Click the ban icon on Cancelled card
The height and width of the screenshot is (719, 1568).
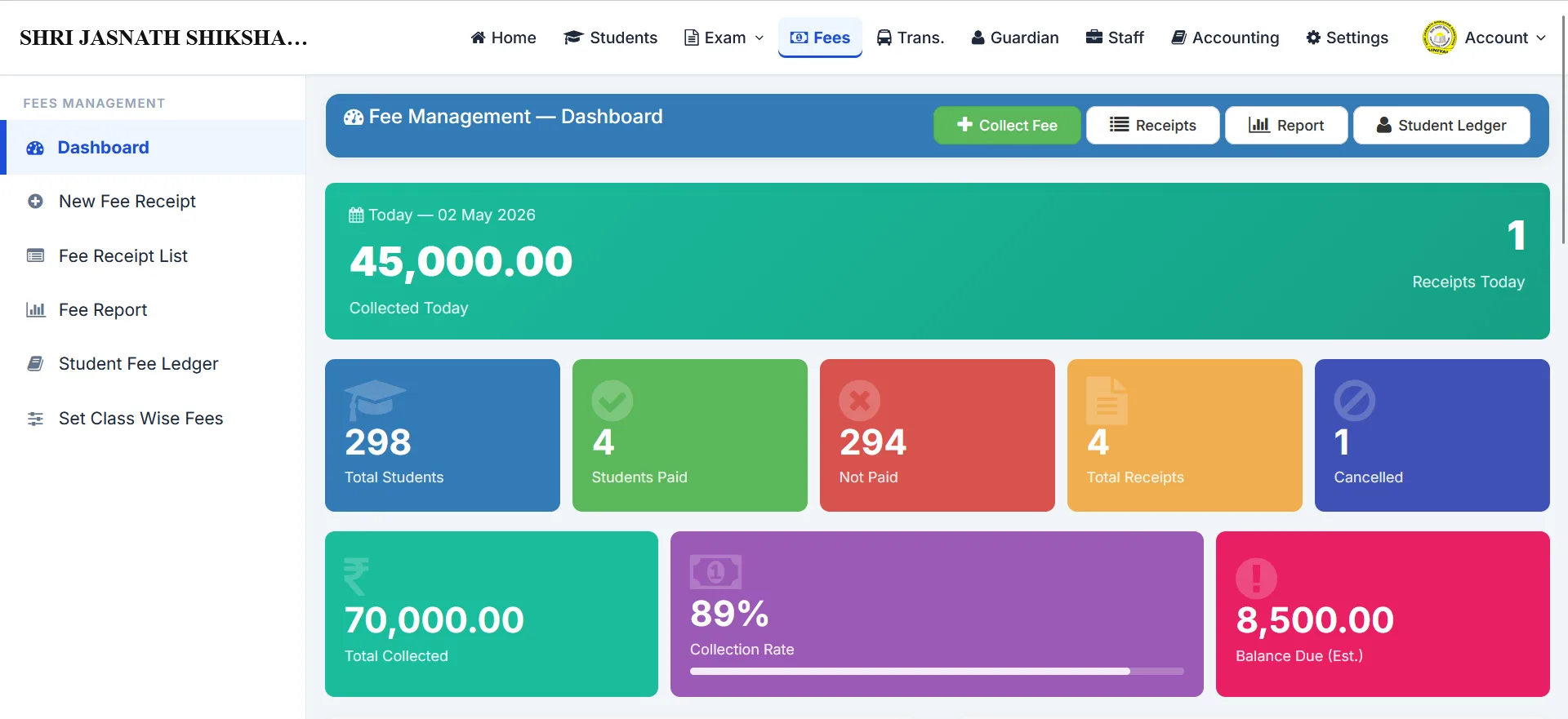1355,401
